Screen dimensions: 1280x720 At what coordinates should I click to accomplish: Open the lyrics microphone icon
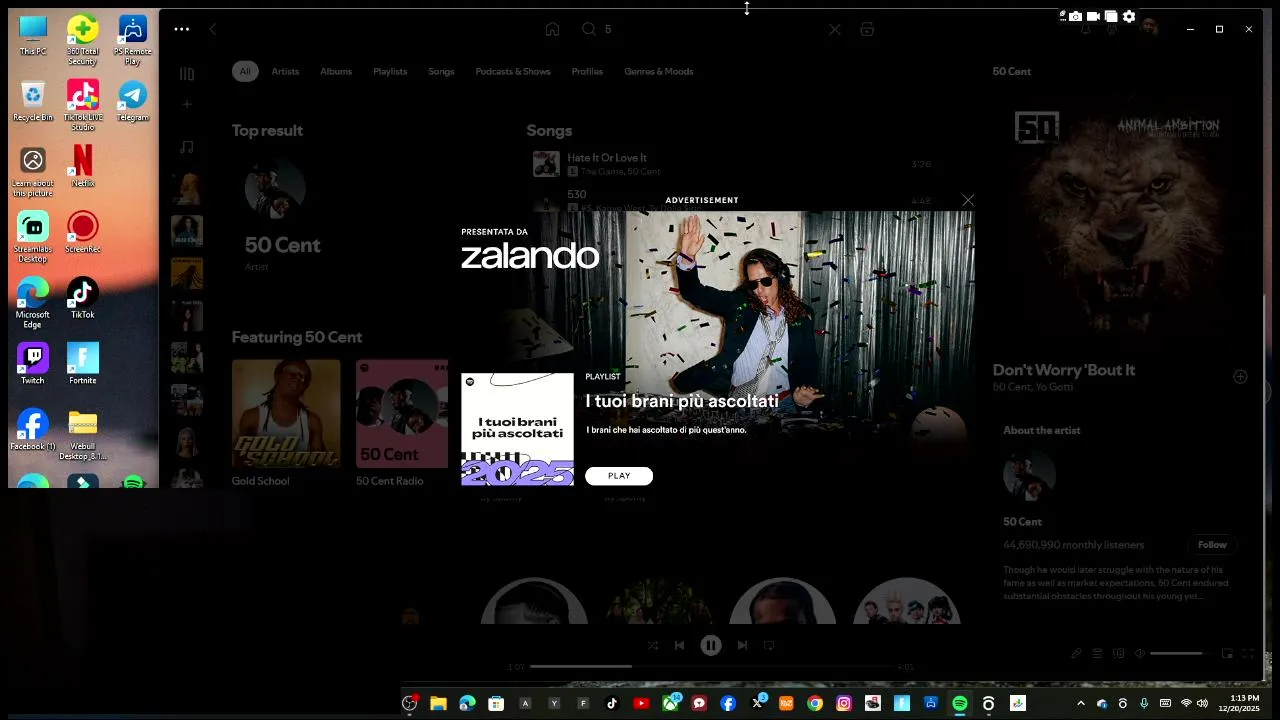[x=1076, y=653]
